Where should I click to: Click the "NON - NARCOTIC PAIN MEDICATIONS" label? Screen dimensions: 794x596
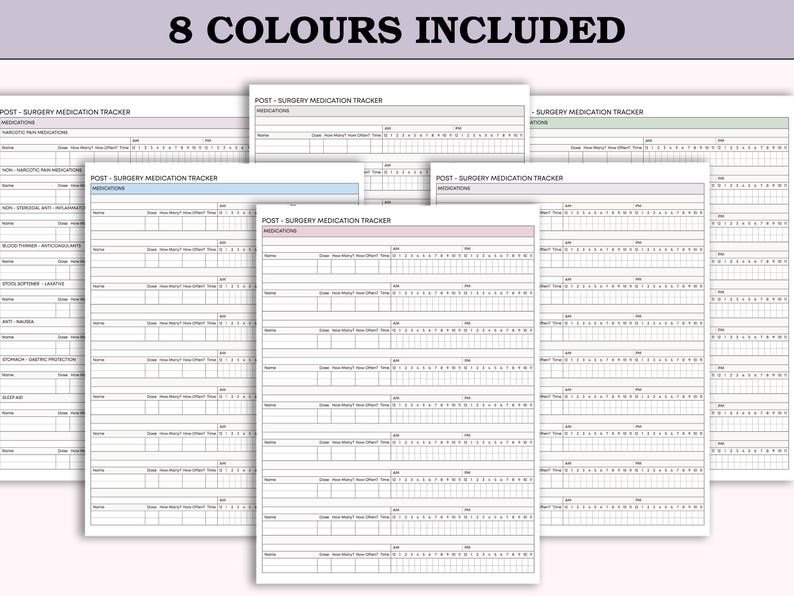(42, 170)
